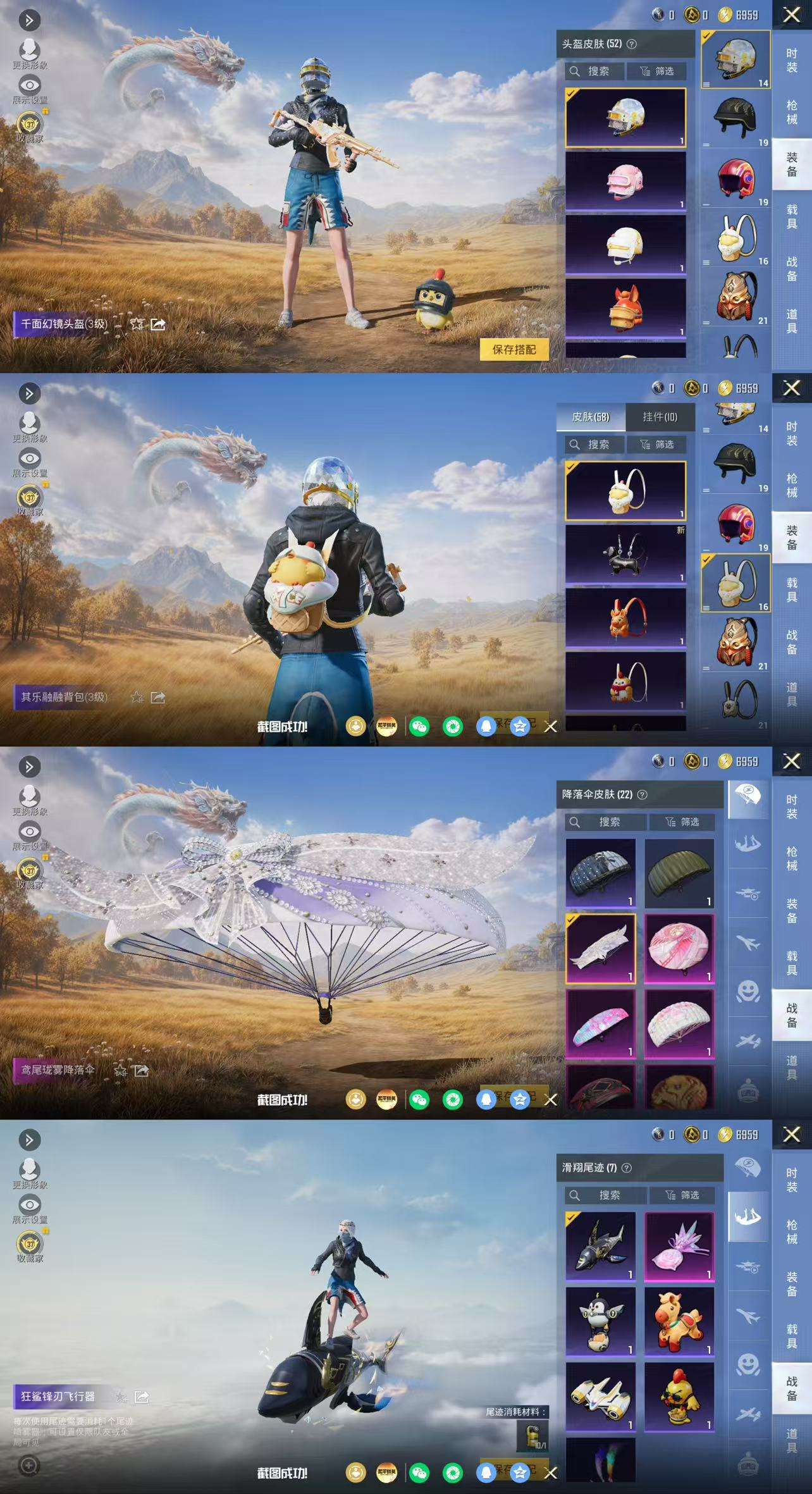Switch to the 挂件(10) tab
This screenshot has height=1494, width=812.
(660, 417)
